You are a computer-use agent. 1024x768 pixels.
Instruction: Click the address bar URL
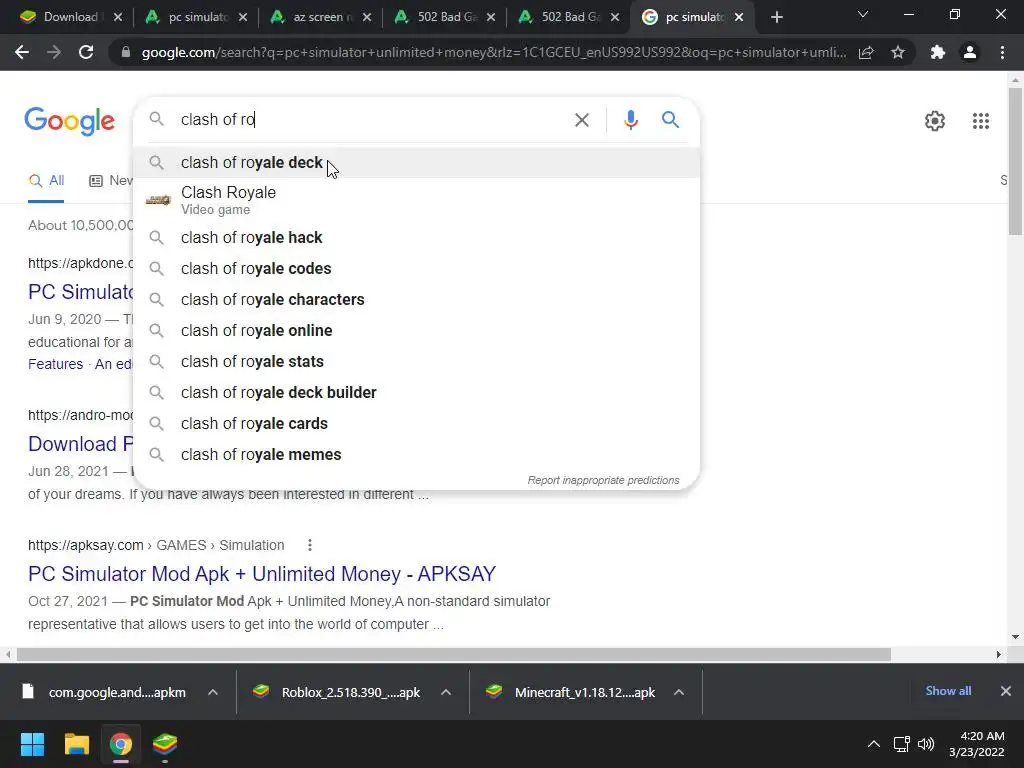(x=493, y=52)
